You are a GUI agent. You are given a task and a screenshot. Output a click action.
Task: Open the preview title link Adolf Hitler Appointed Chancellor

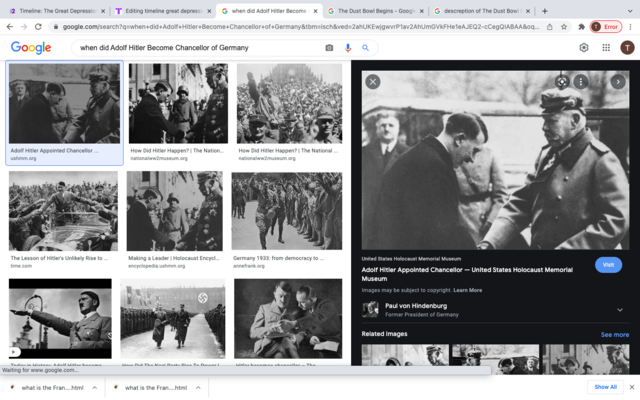pos(467,274)
